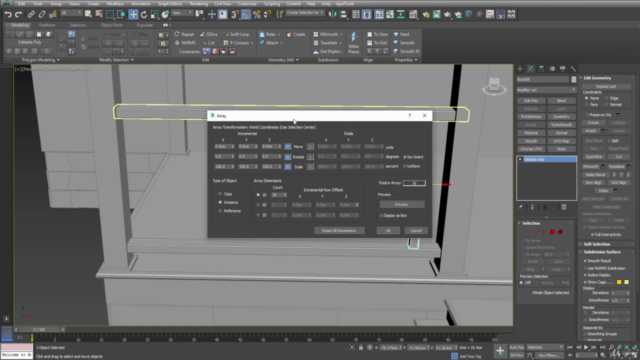Activate the Select and Move tool

pos(133,15)
